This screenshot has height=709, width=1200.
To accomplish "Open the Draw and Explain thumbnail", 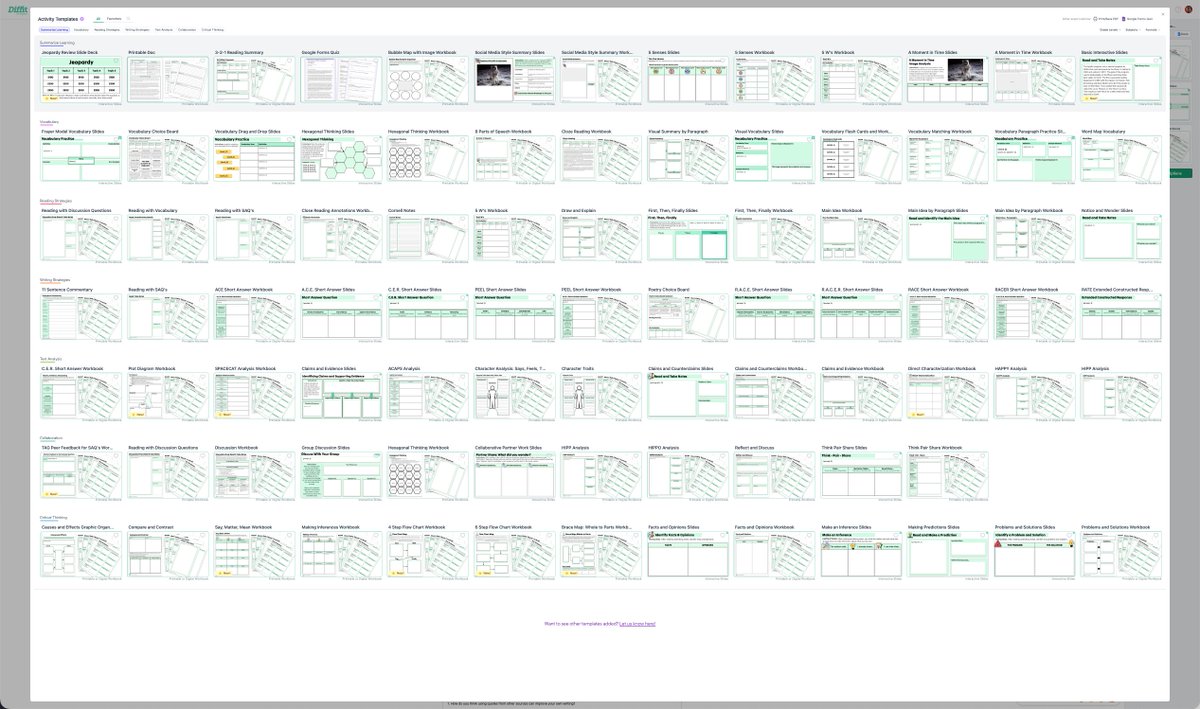I will tap(602, 238).
